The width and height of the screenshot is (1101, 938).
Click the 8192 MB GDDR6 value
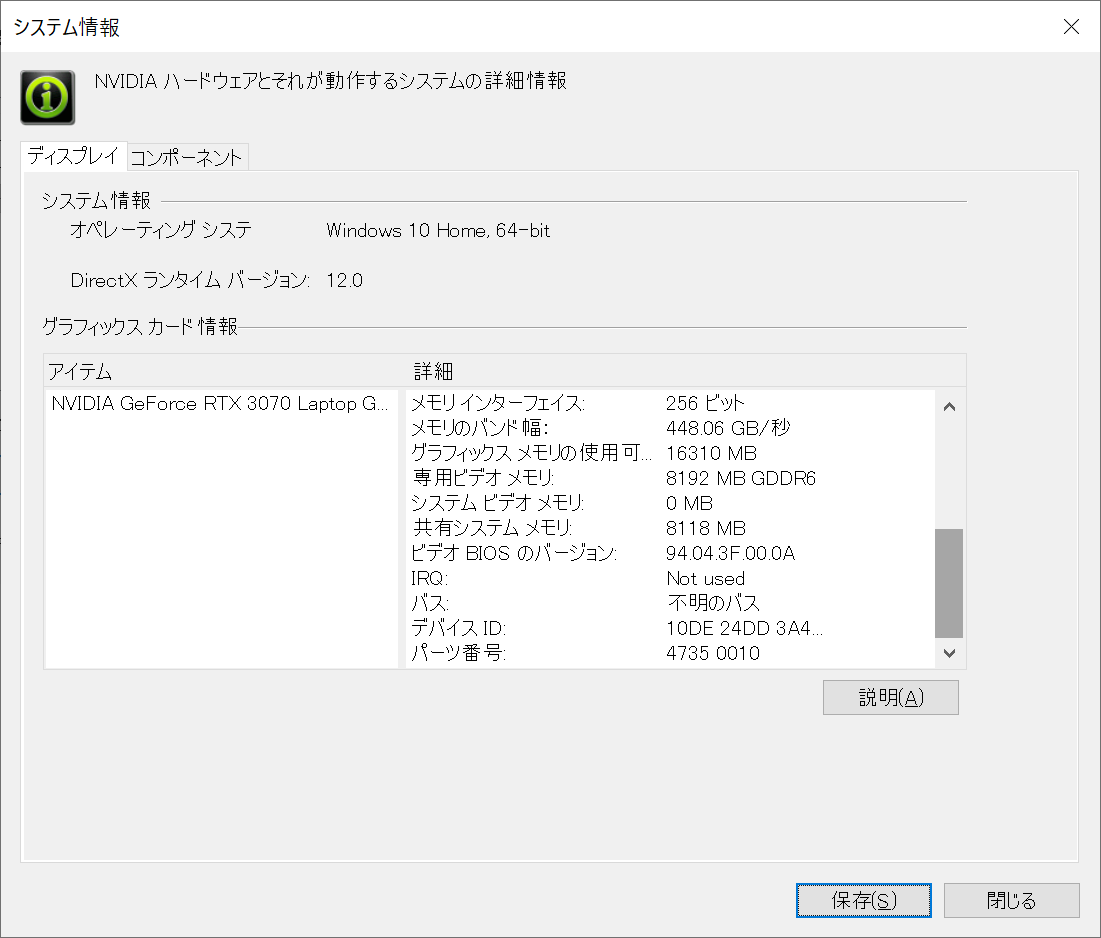click(x=740, y=478)
